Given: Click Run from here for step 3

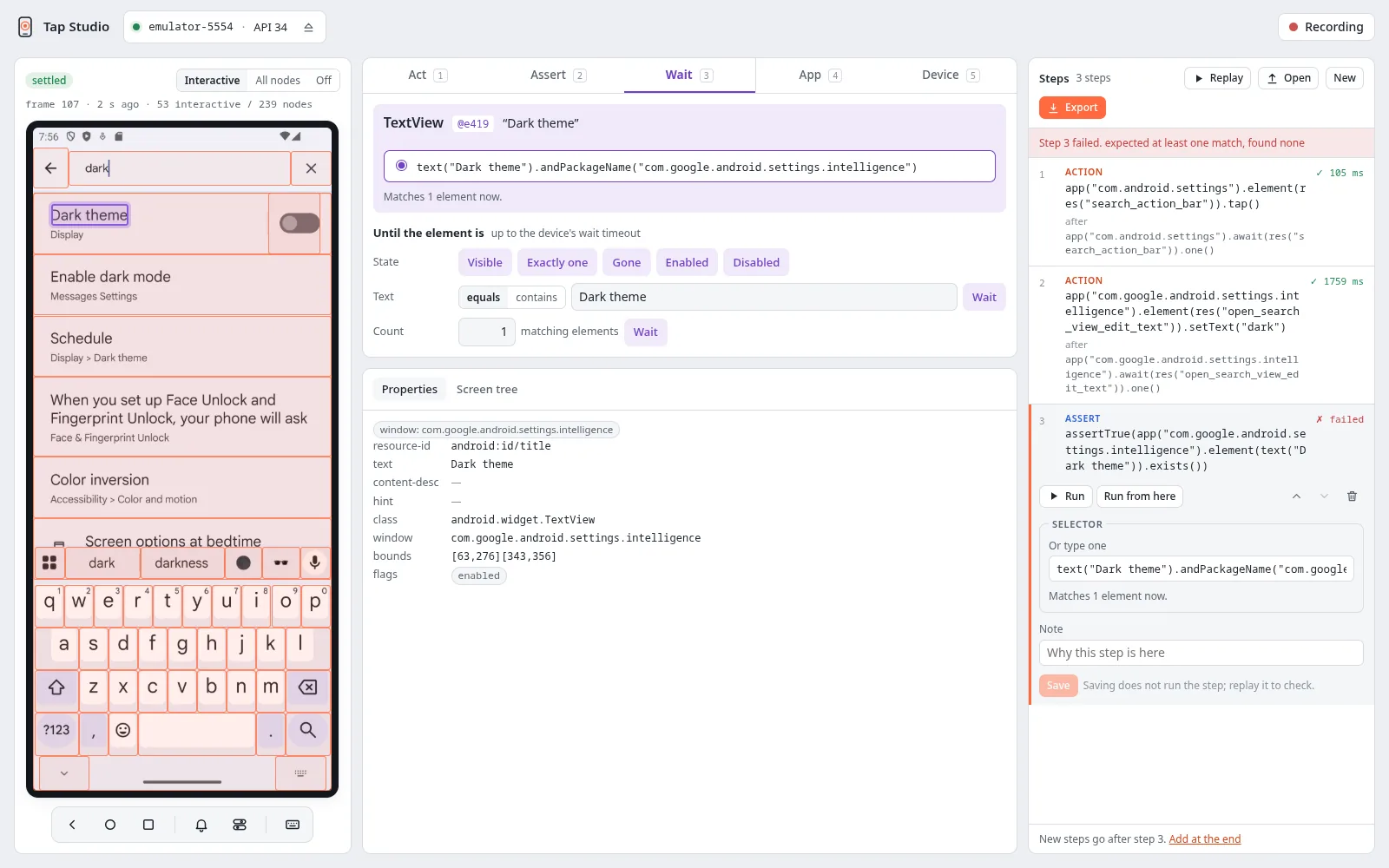Looking at the screenshot, I should coord(1140,496).
